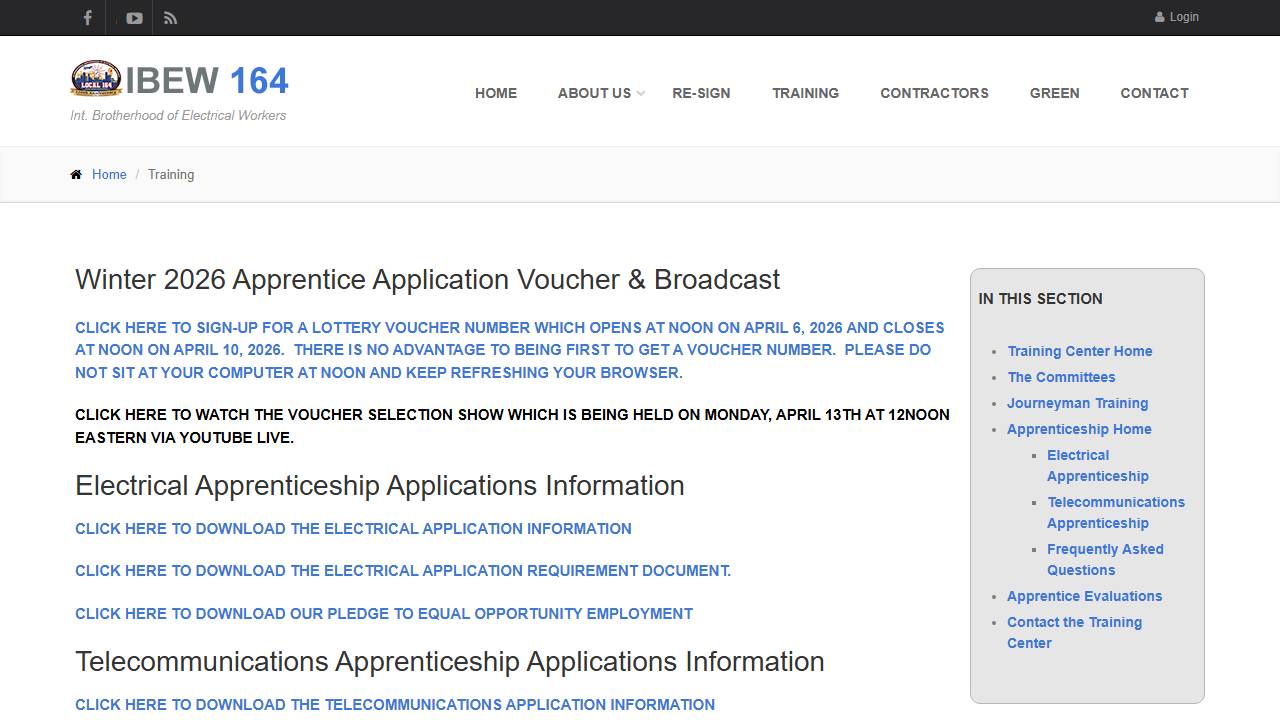Open Apprenticeship Home in the sidebar
1280x720 pixels.
(1079, 429)
